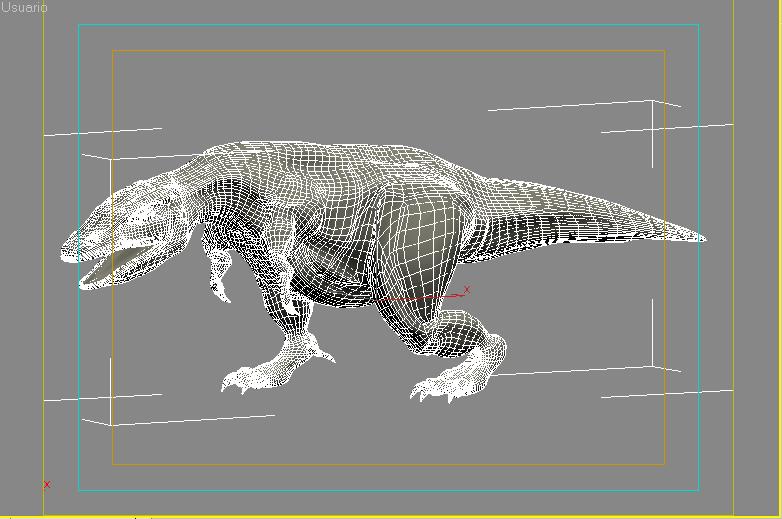Open the Usuario viewport label menu

24,7
